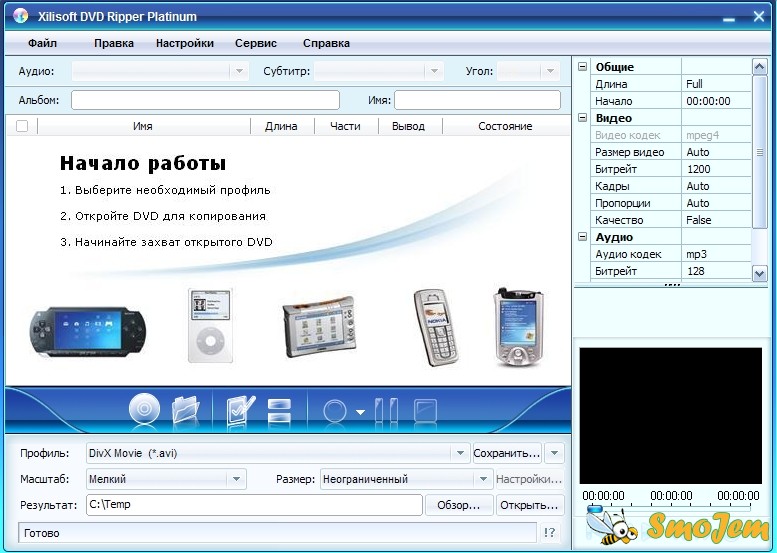Screen dimensions: 777x553
Task: Click the Состояние column header
Action: pos(505,126)
